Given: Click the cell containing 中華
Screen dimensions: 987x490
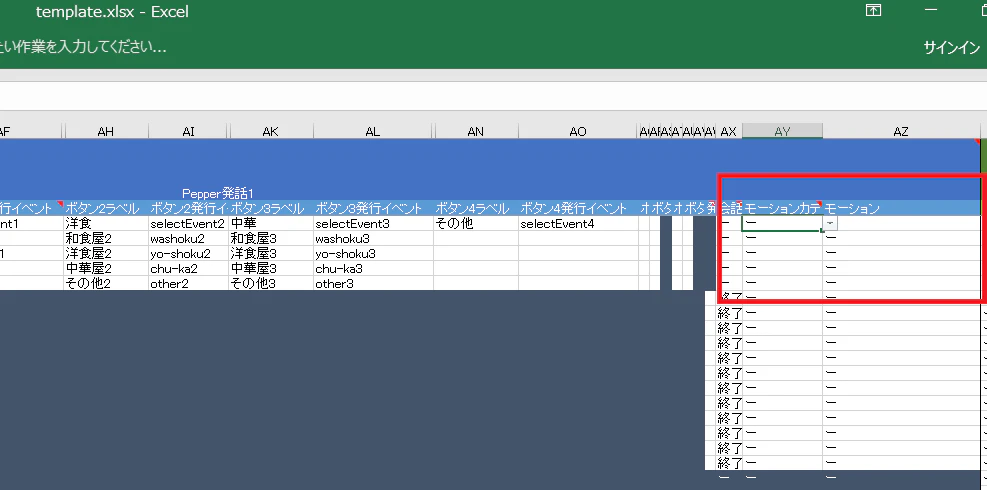Looking at the screenshot, I should (x=271, y=224).
